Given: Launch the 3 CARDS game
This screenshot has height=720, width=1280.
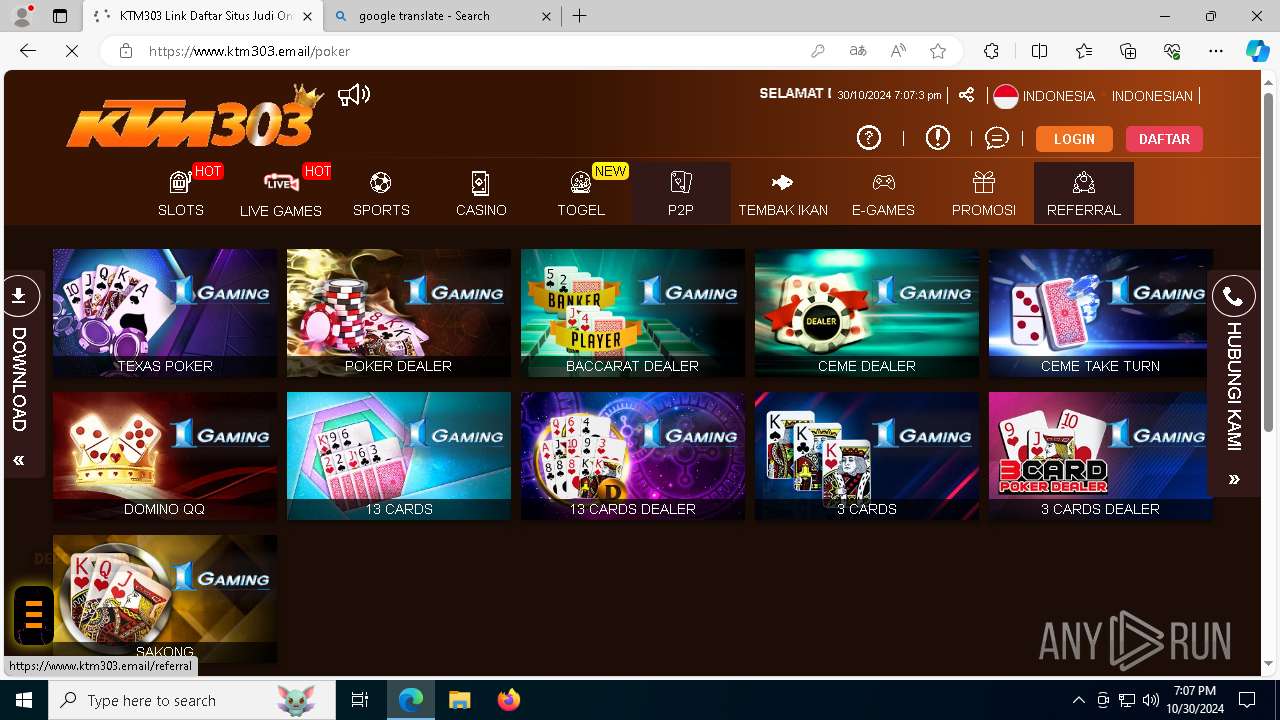Looking at the screenshot, I should (x=867, y=456).
